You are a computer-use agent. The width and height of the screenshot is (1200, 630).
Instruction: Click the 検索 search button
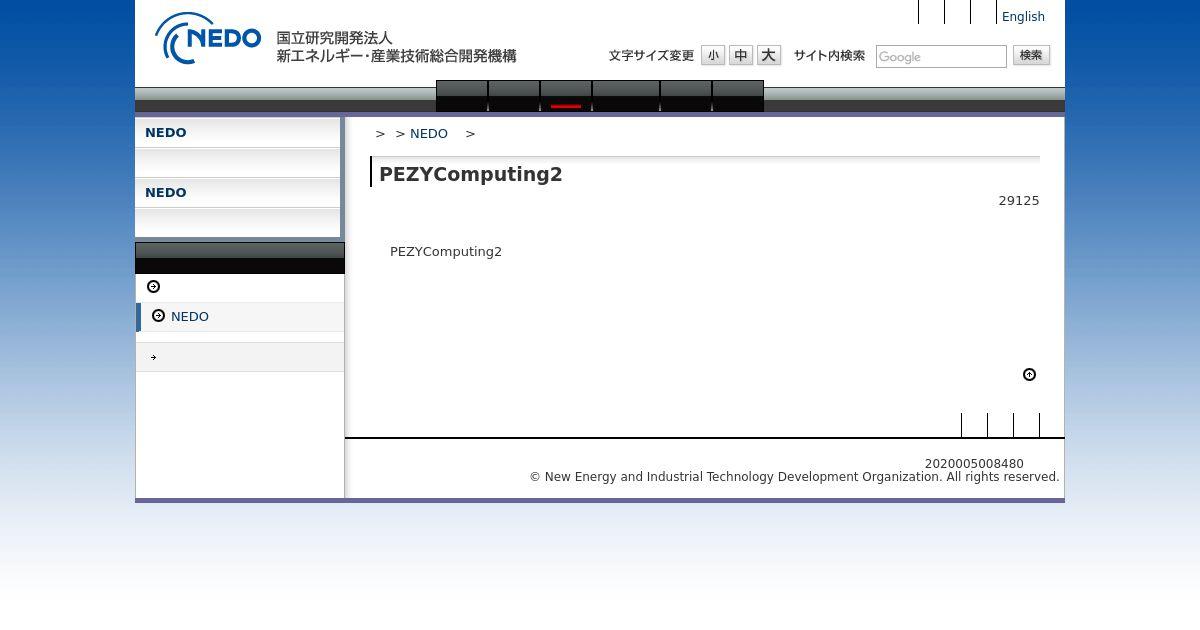(1031, 56)
